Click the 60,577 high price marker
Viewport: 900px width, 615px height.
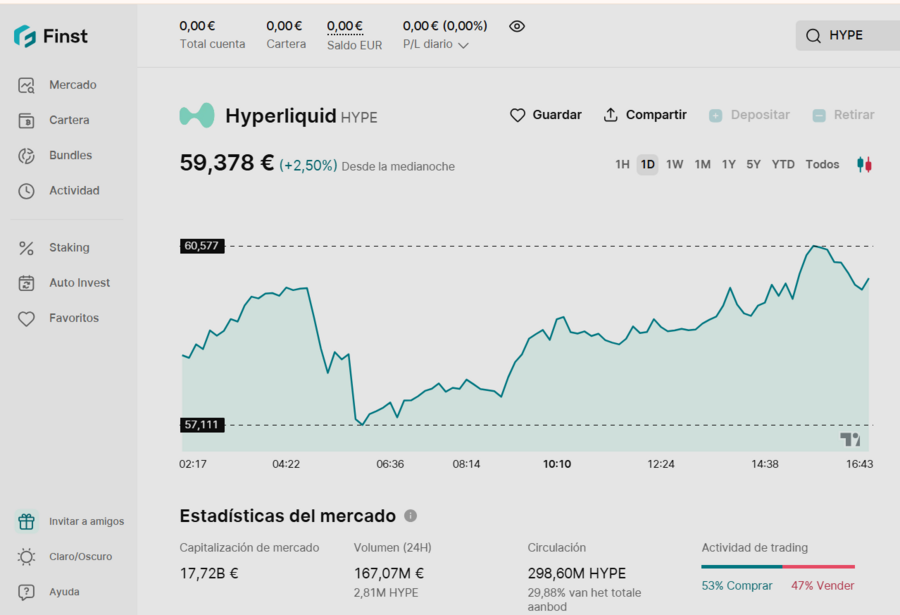tap(201, 246)
